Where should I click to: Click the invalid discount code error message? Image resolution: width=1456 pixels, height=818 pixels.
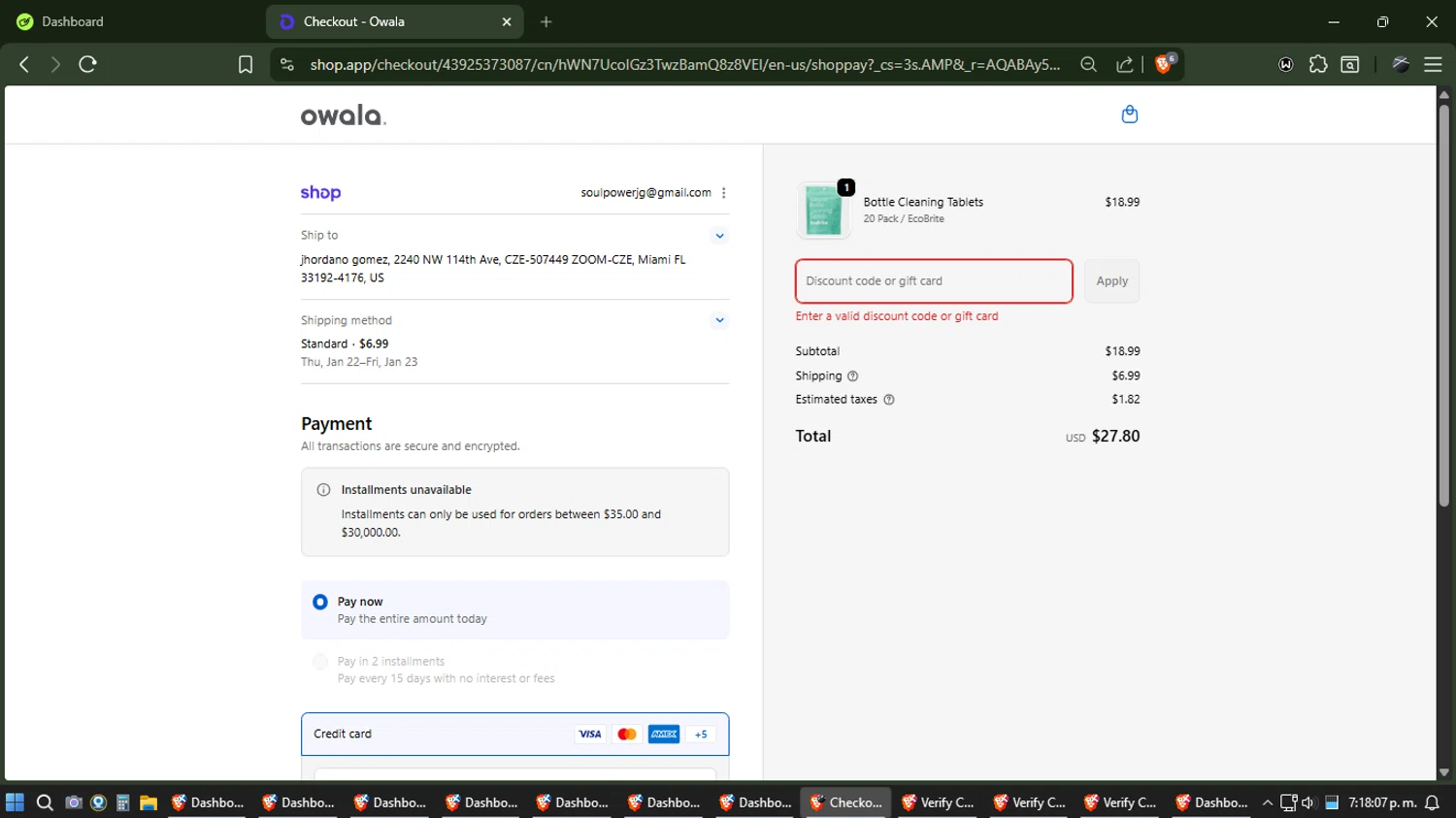point(897,316)
